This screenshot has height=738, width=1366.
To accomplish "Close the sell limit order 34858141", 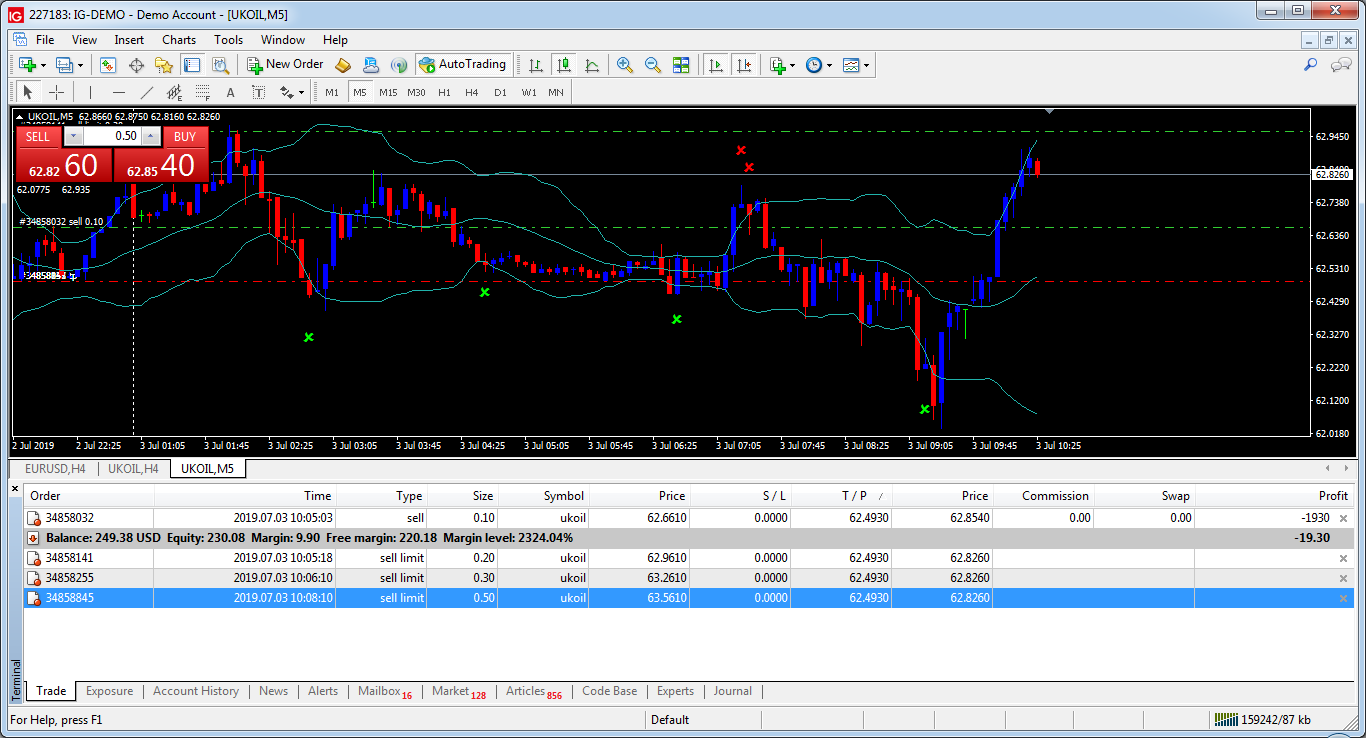I will point(1343,558).
